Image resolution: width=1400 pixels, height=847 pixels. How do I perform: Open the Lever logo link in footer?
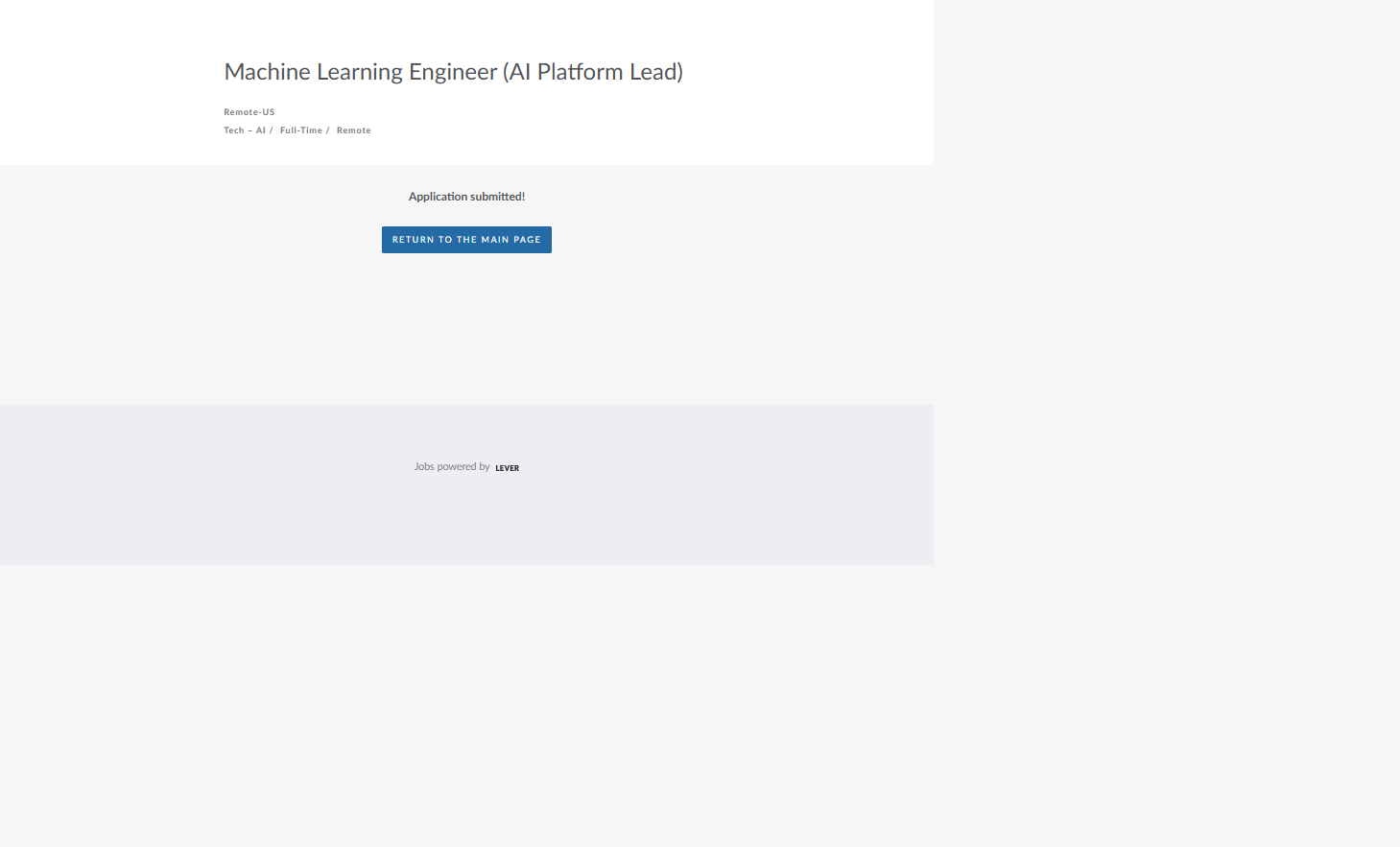coord(507,468)
